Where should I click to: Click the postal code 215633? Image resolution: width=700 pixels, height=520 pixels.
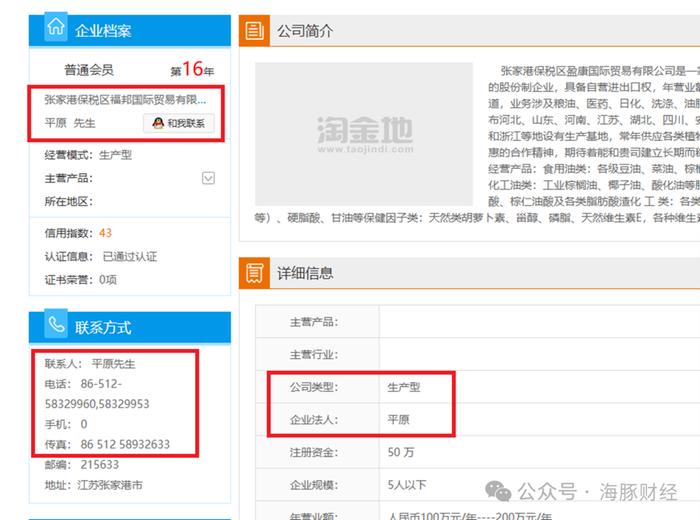point(100,465)
